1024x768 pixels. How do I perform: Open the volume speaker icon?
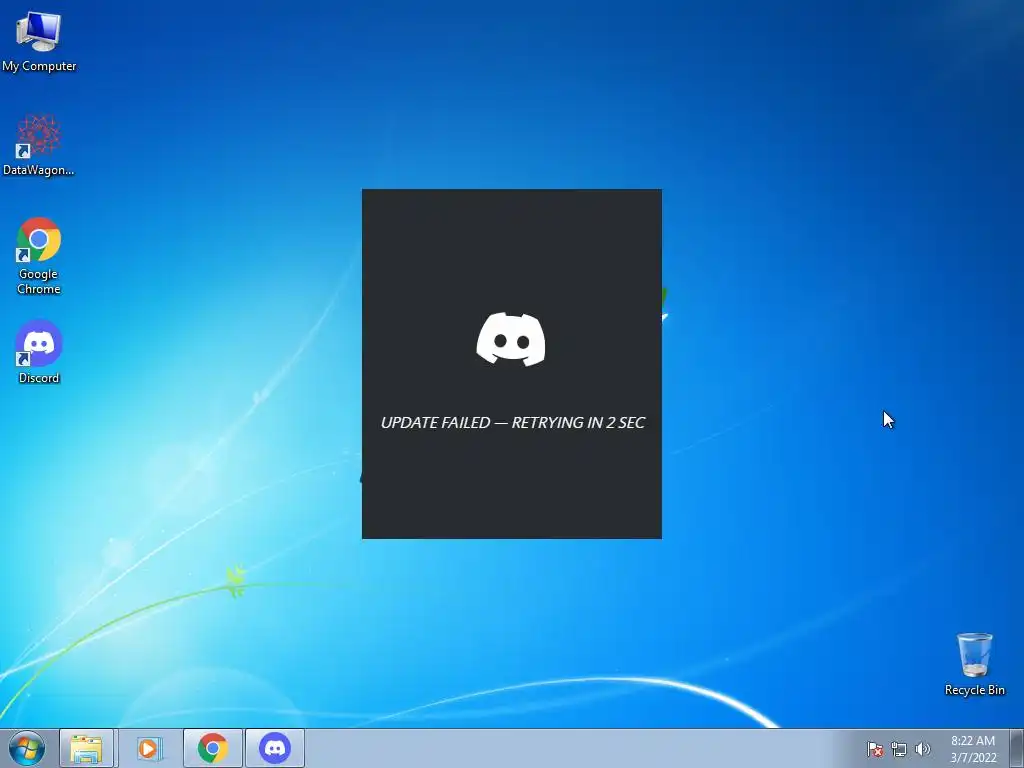click(922, 749)
